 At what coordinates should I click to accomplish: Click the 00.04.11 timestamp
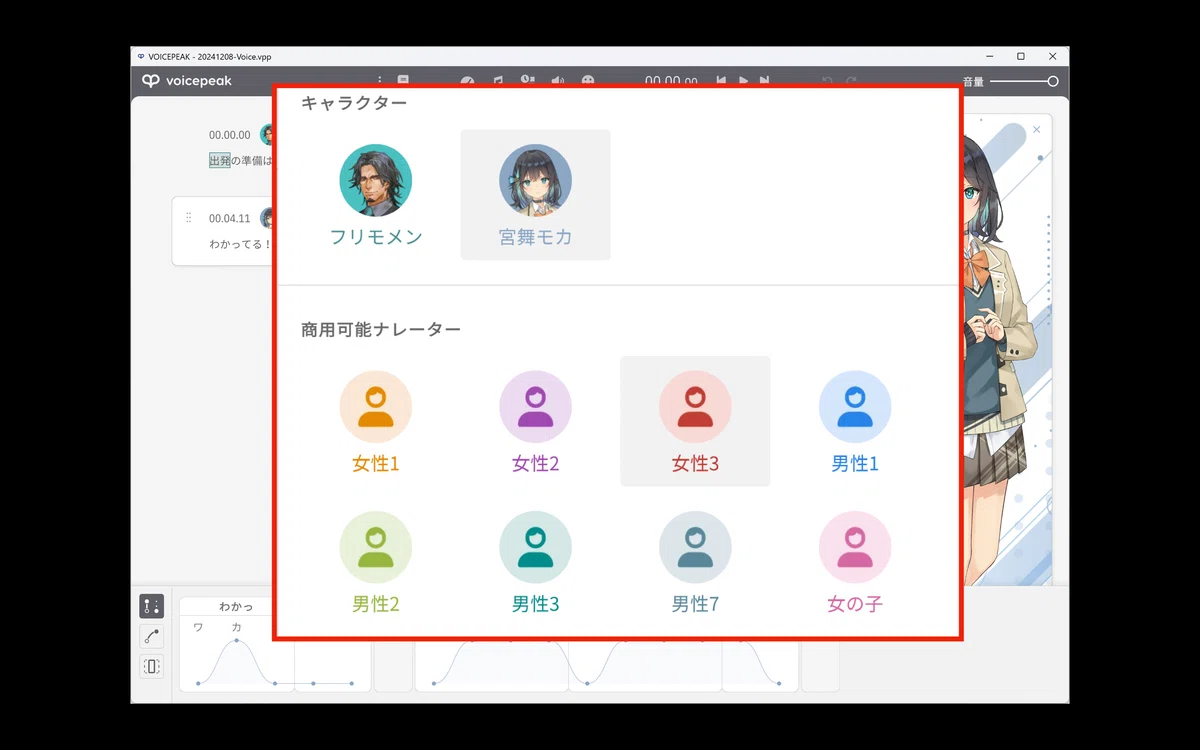tap(230, 219)
